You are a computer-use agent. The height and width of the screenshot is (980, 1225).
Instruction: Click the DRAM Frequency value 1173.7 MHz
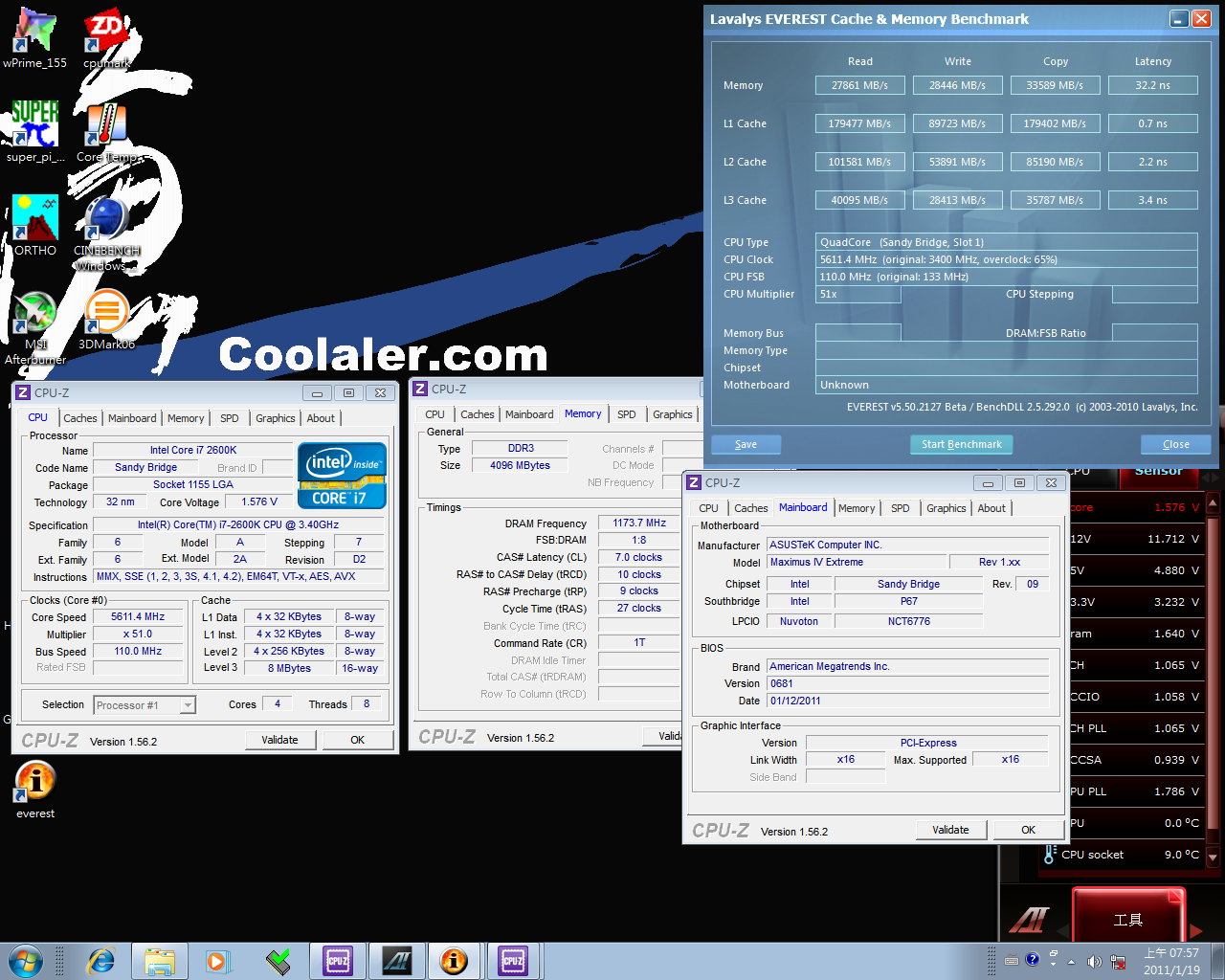point(639,523)
